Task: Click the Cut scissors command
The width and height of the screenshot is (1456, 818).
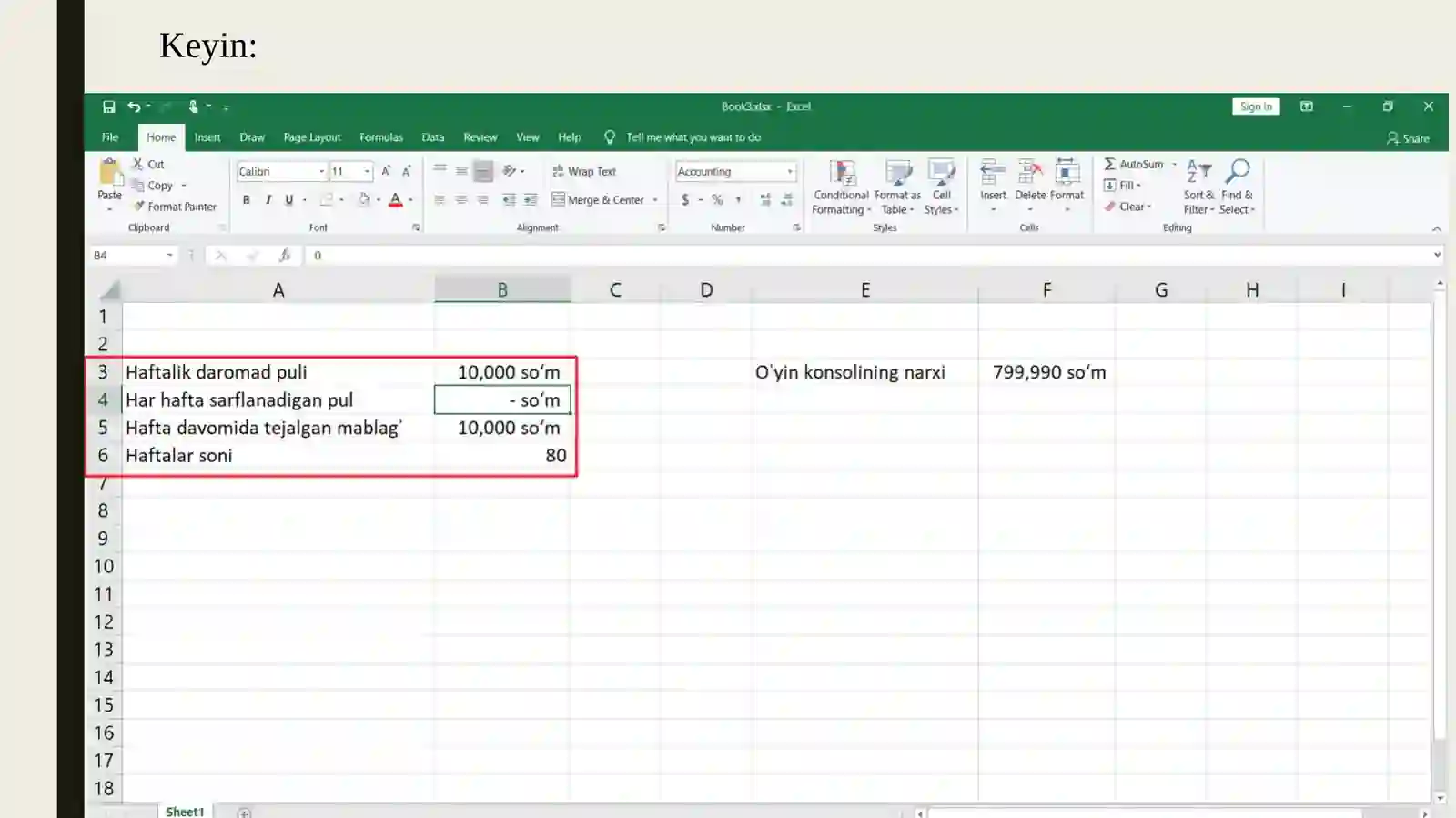Action: [x=148, y=164]
